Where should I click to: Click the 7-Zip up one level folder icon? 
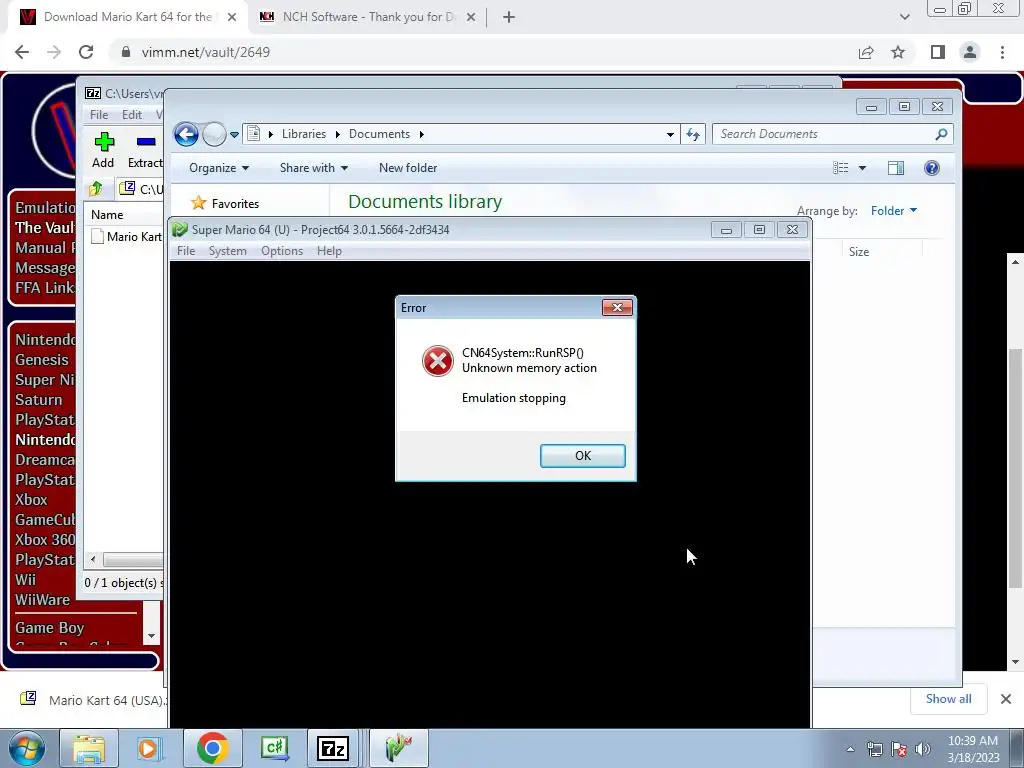coord(96,189)
